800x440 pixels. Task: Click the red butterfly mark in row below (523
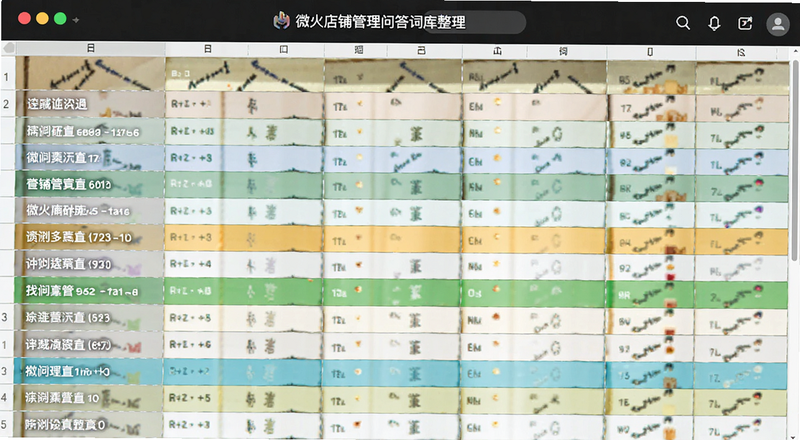[134, 349]
